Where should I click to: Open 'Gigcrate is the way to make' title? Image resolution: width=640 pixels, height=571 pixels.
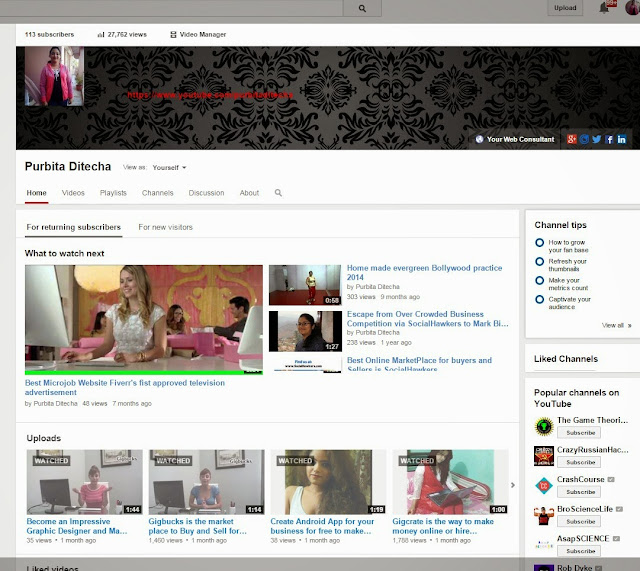[x=443, y=526]
